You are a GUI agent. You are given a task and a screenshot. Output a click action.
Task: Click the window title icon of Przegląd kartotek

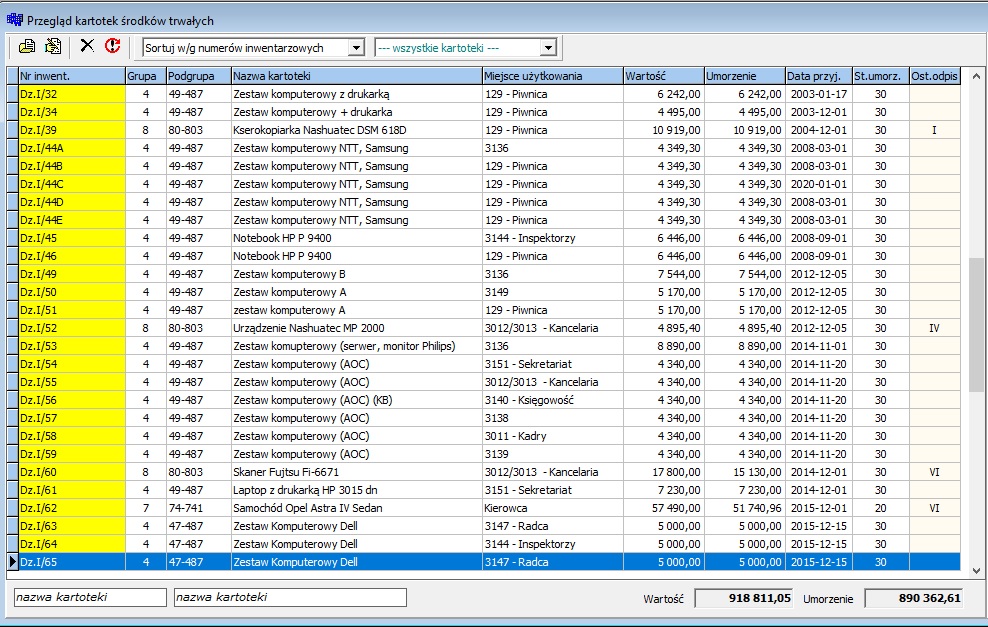14,20
